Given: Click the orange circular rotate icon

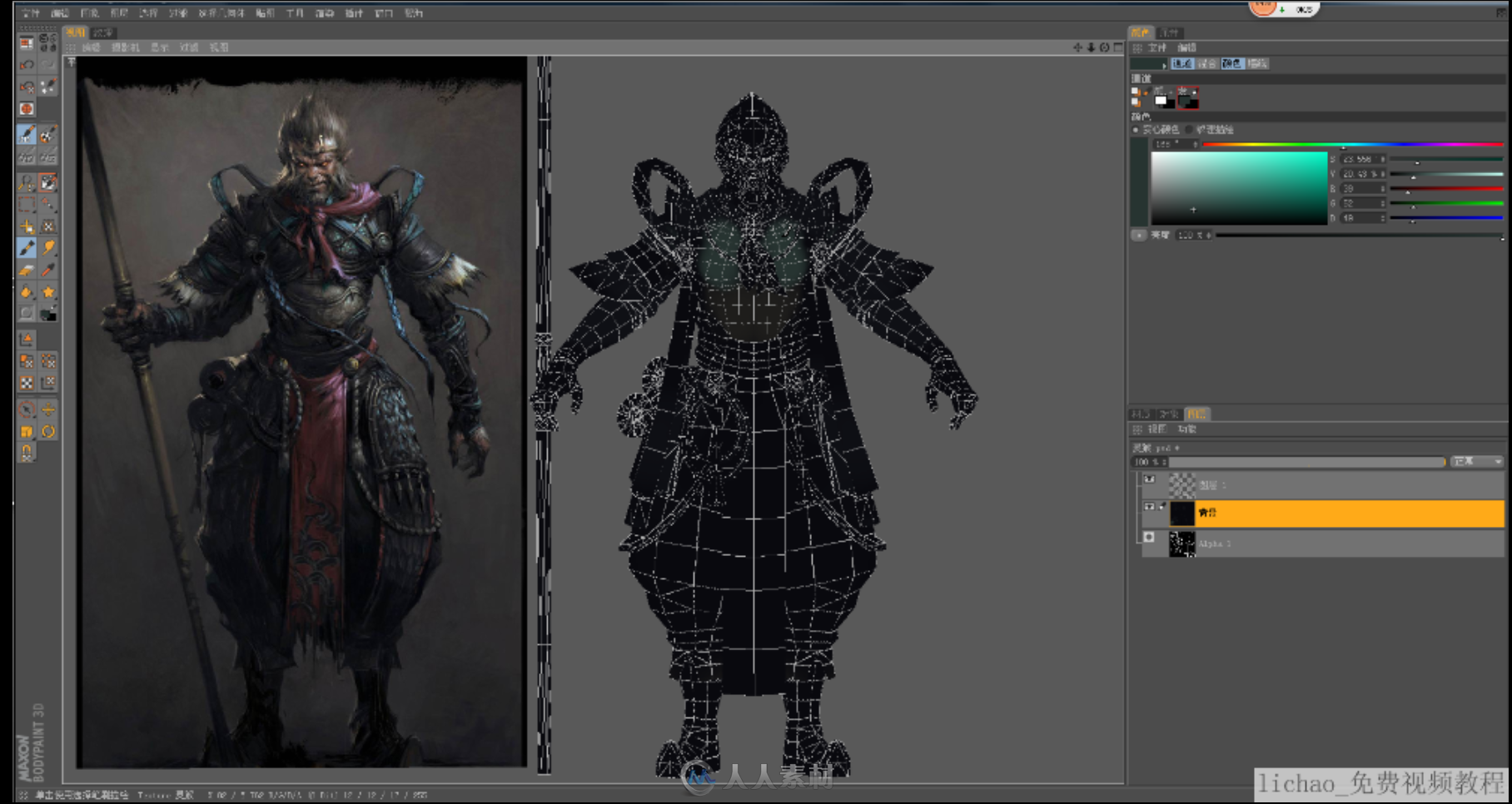Looking at the screenshot, I should coord(48,431).
